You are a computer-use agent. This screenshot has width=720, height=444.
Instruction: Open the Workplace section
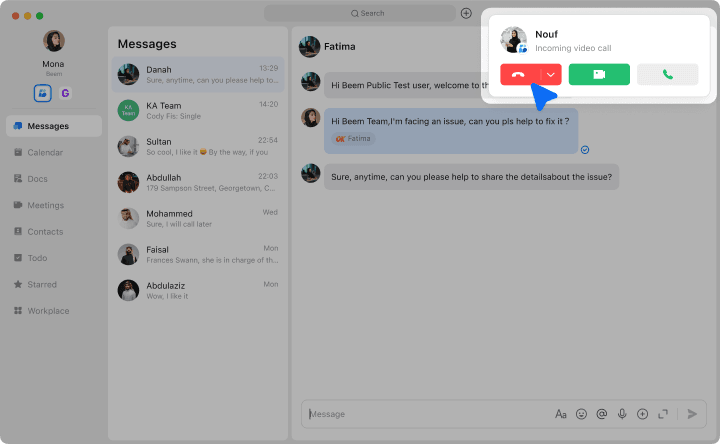point(48,311)
